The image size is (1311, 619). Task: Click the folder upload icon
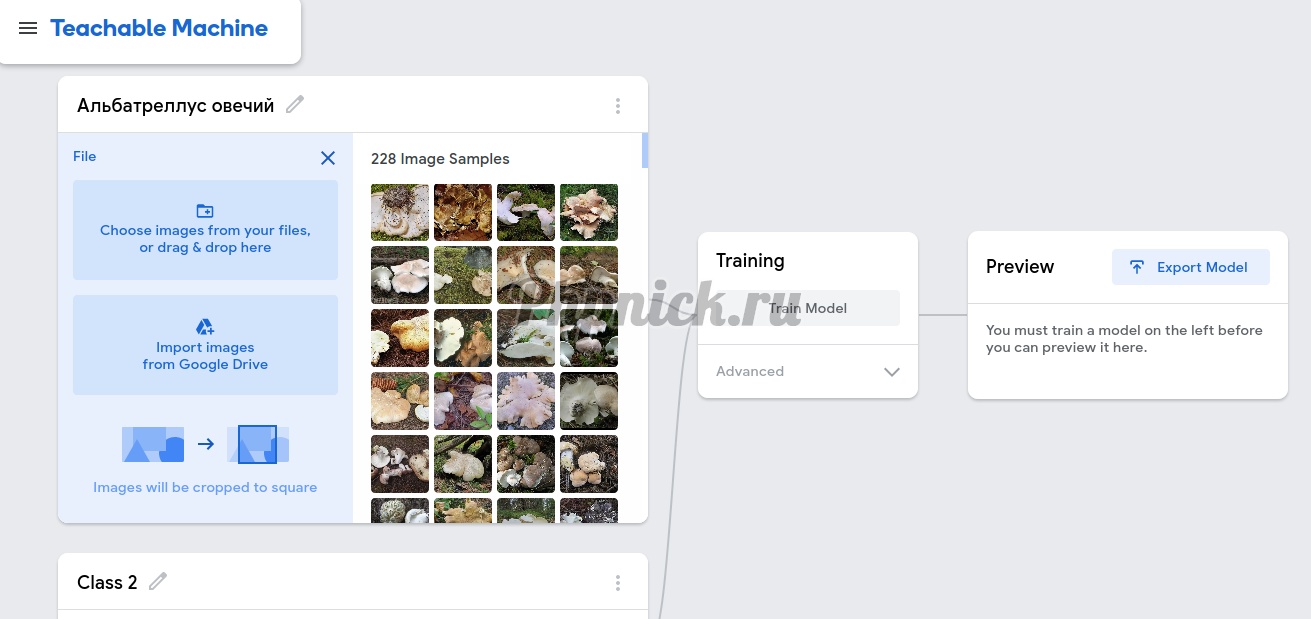tap(205, 211)
